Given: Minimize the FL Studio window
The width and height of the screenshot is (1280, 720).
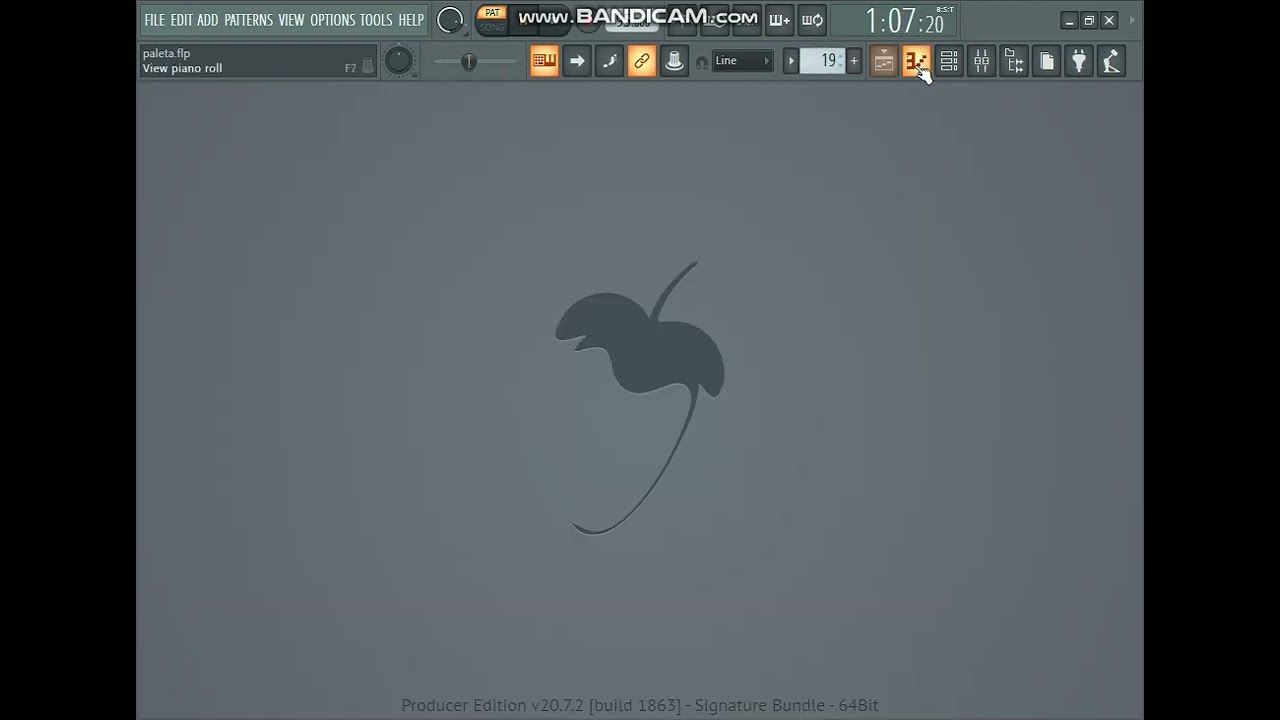Looking at the screenshot, I should point(1069,20).
